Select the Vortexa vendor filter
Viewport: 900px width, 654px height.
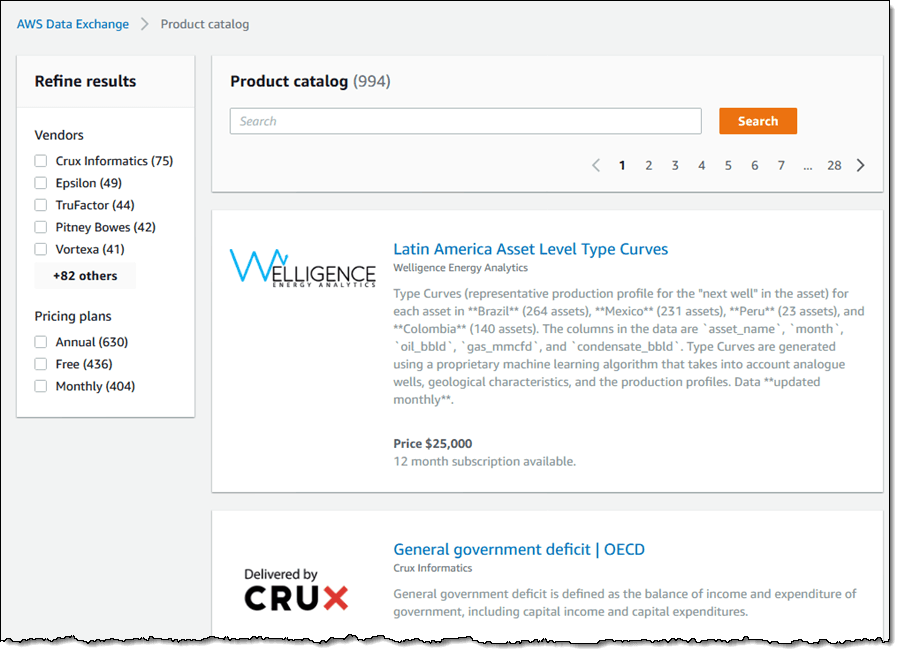click(x=41, y=249)
